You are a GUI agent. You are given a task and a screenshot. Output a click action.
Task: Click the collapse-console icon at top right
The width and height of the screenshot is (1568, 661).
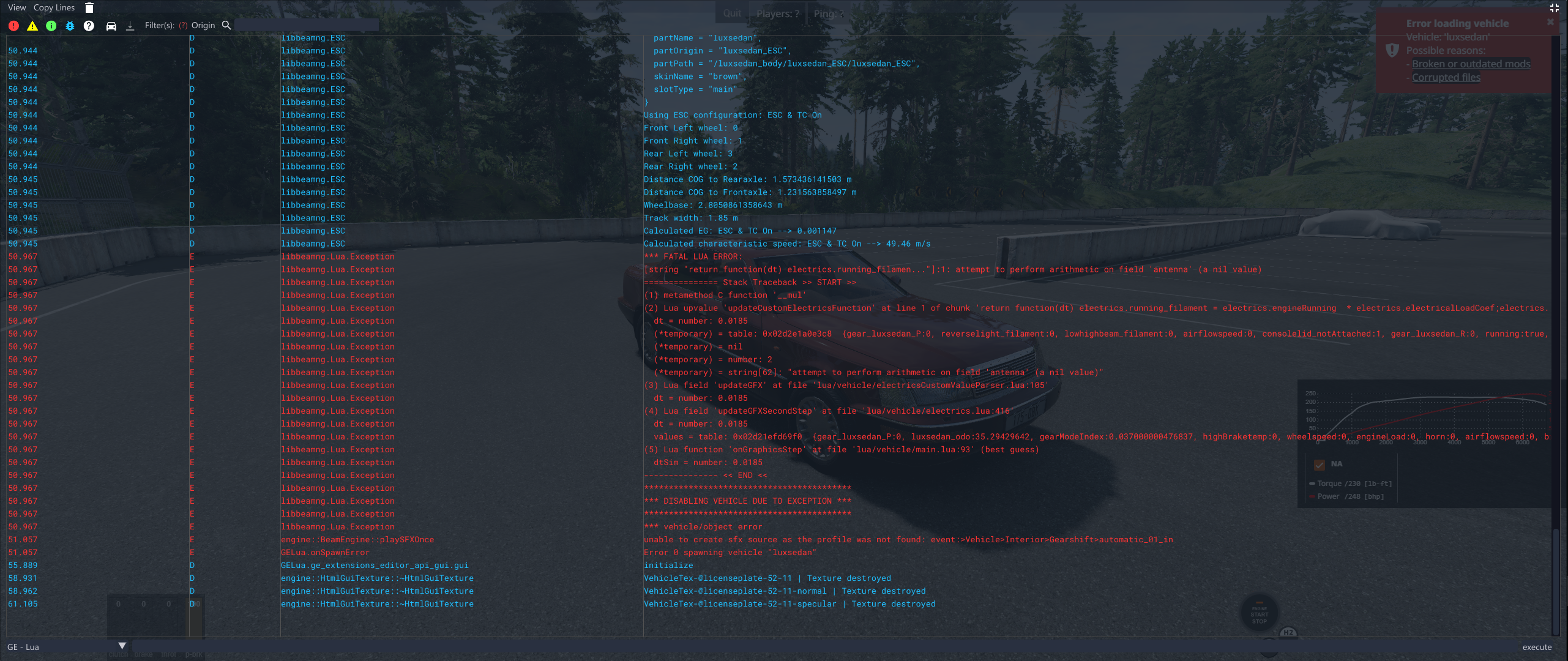(x=1554, y=8)
